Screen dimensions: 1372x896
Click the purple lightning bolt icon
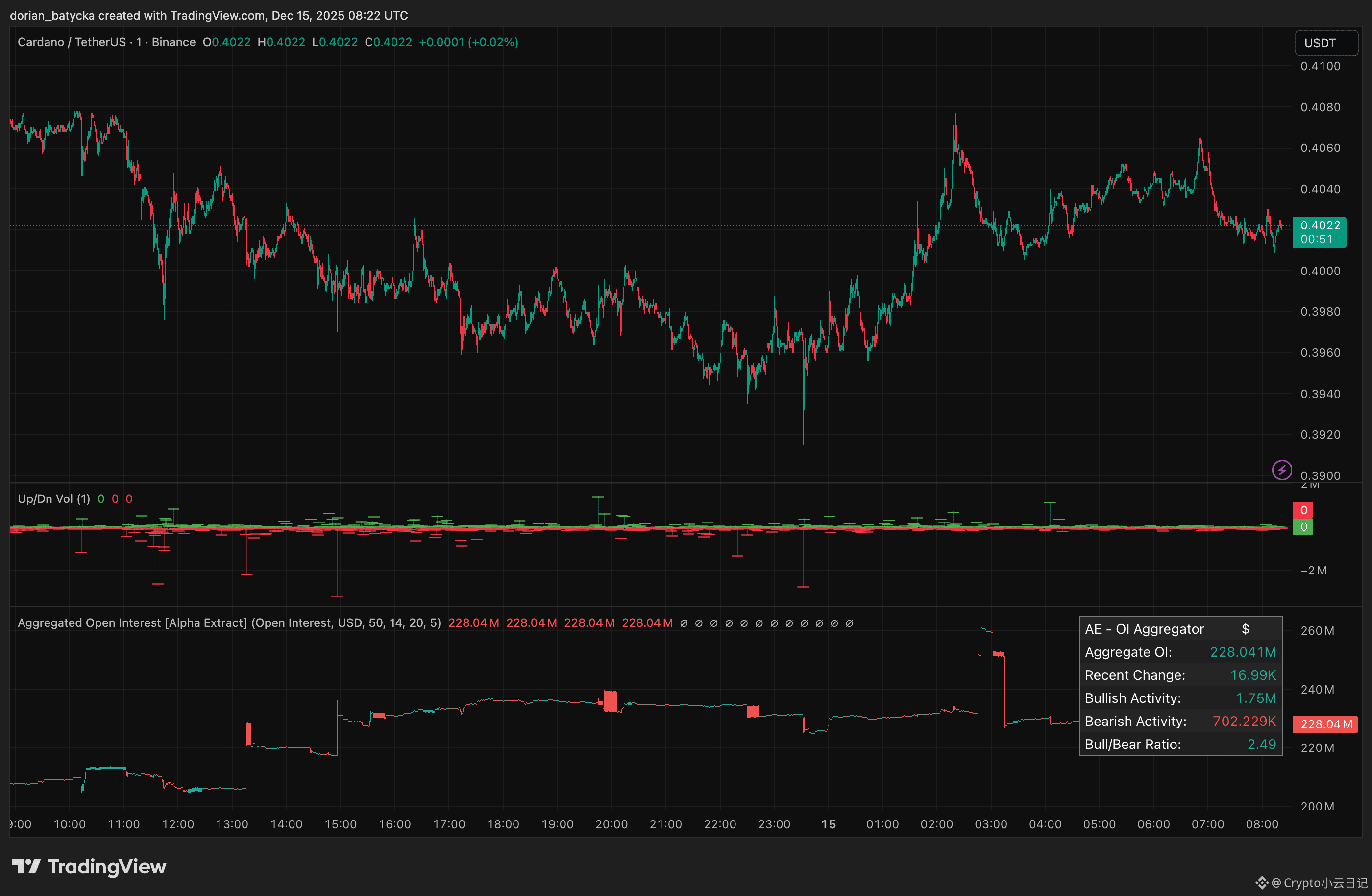[x=1281, y=470]
